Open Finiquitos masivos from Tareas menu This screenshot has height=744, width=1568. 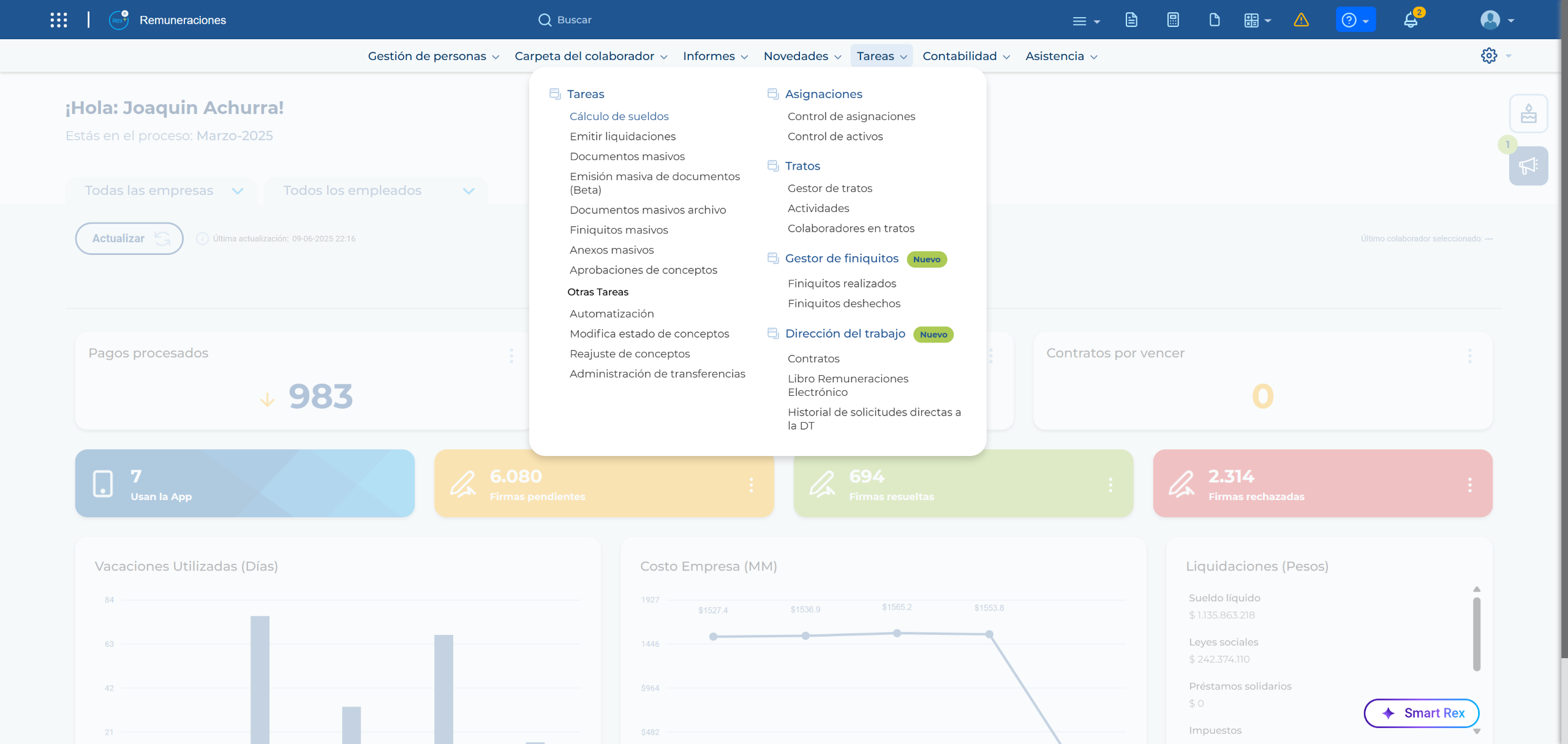pyautogui.click(x=619, y=230)
